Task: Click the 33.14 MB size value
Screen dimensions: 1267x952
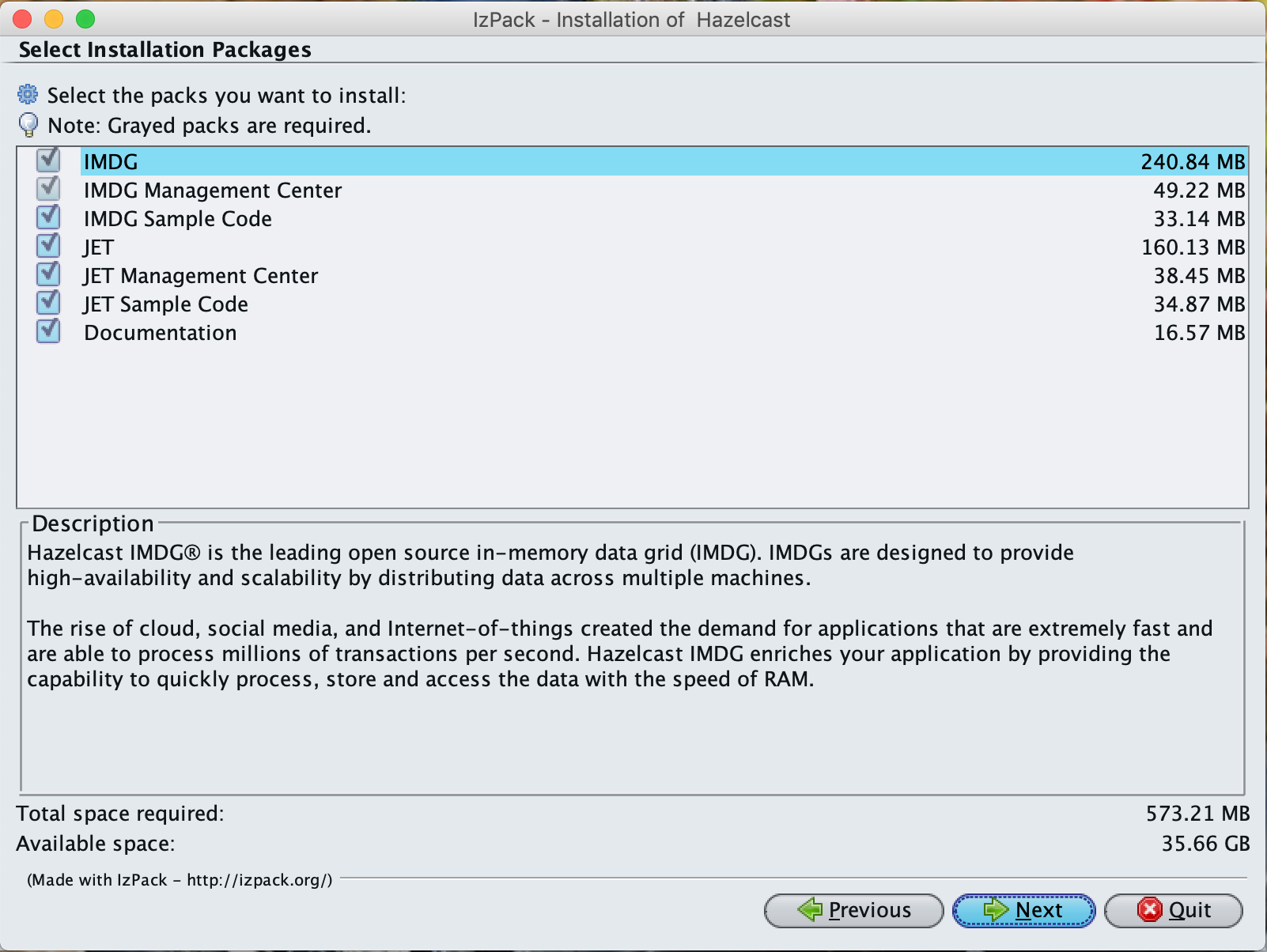Action: pyautogui.click(x=1199, y=219)
